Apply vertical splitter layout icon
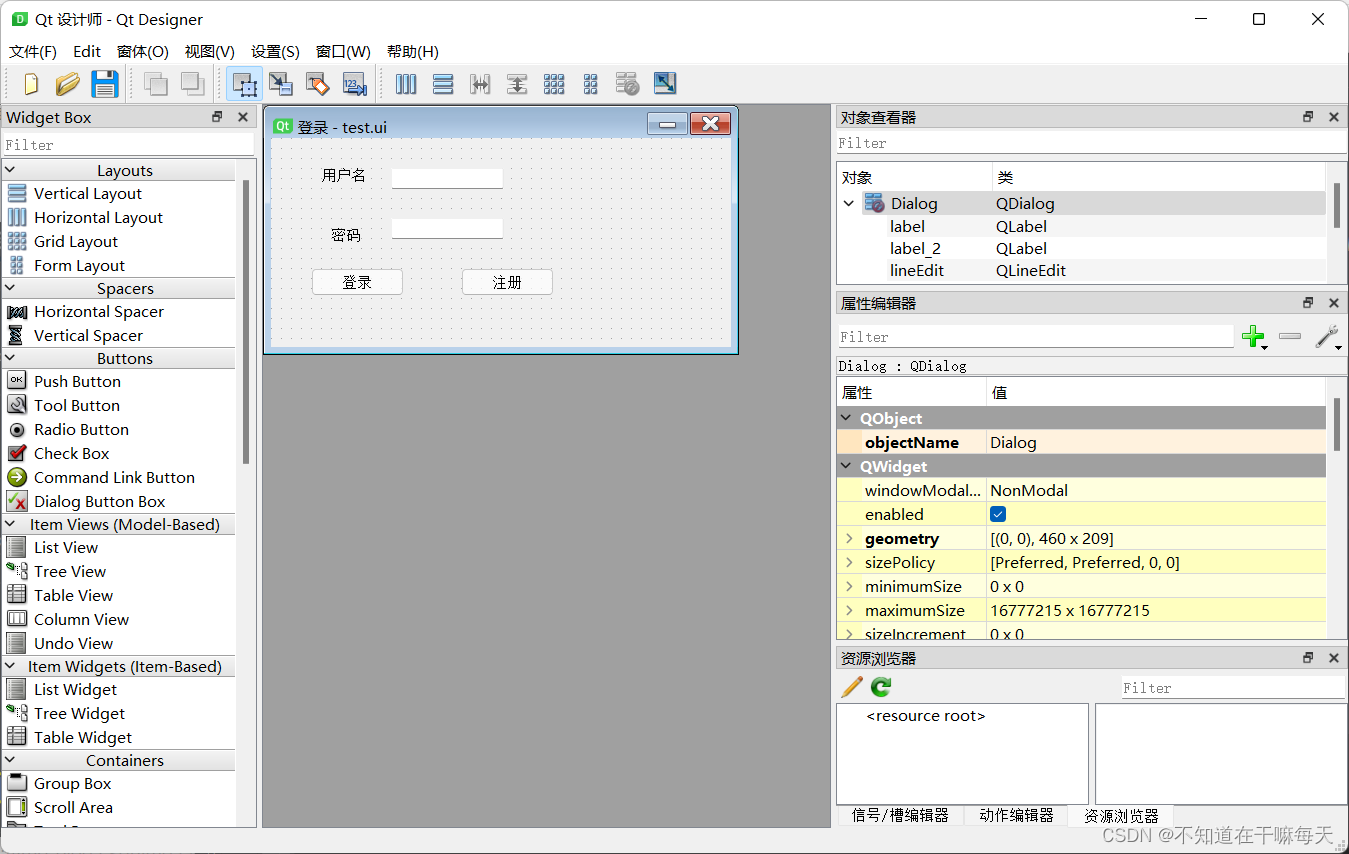1349x854 pixels. tap(517, 84)
